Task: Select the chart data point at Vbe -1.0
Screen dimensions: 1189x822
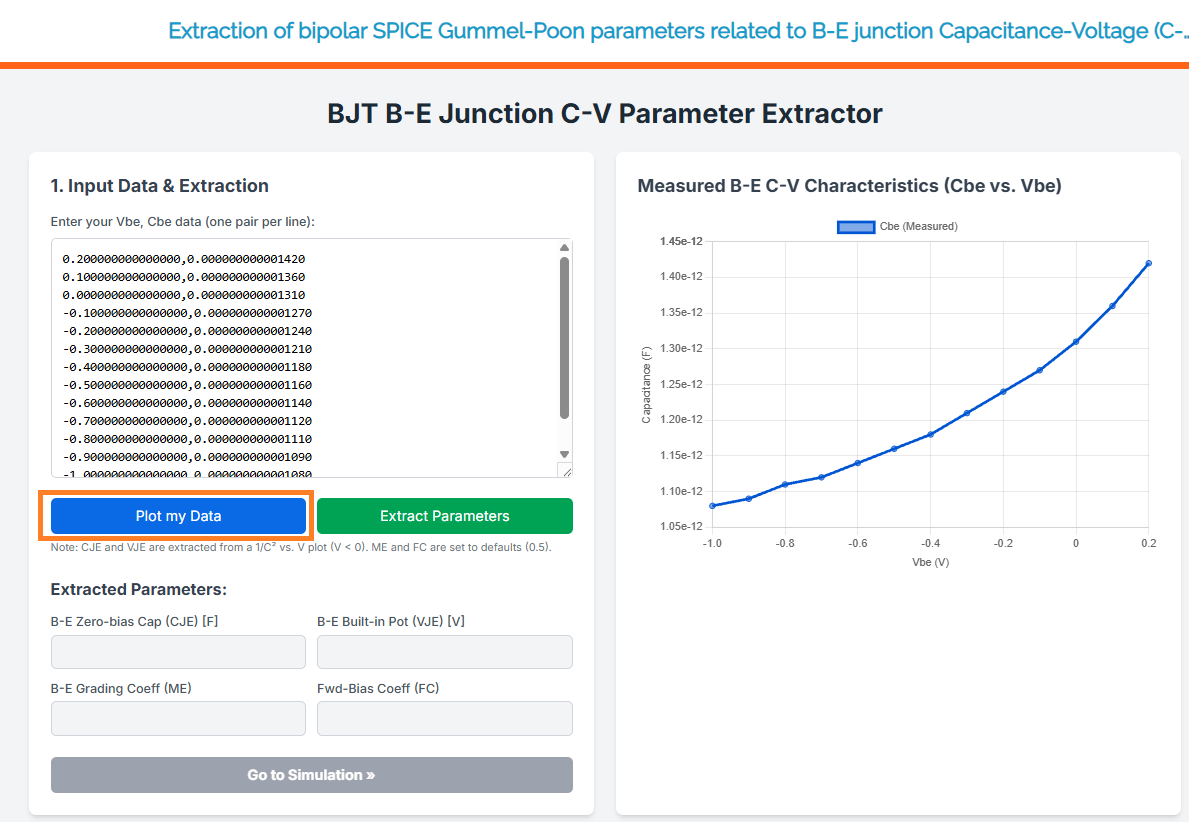Action: [712, 505]
